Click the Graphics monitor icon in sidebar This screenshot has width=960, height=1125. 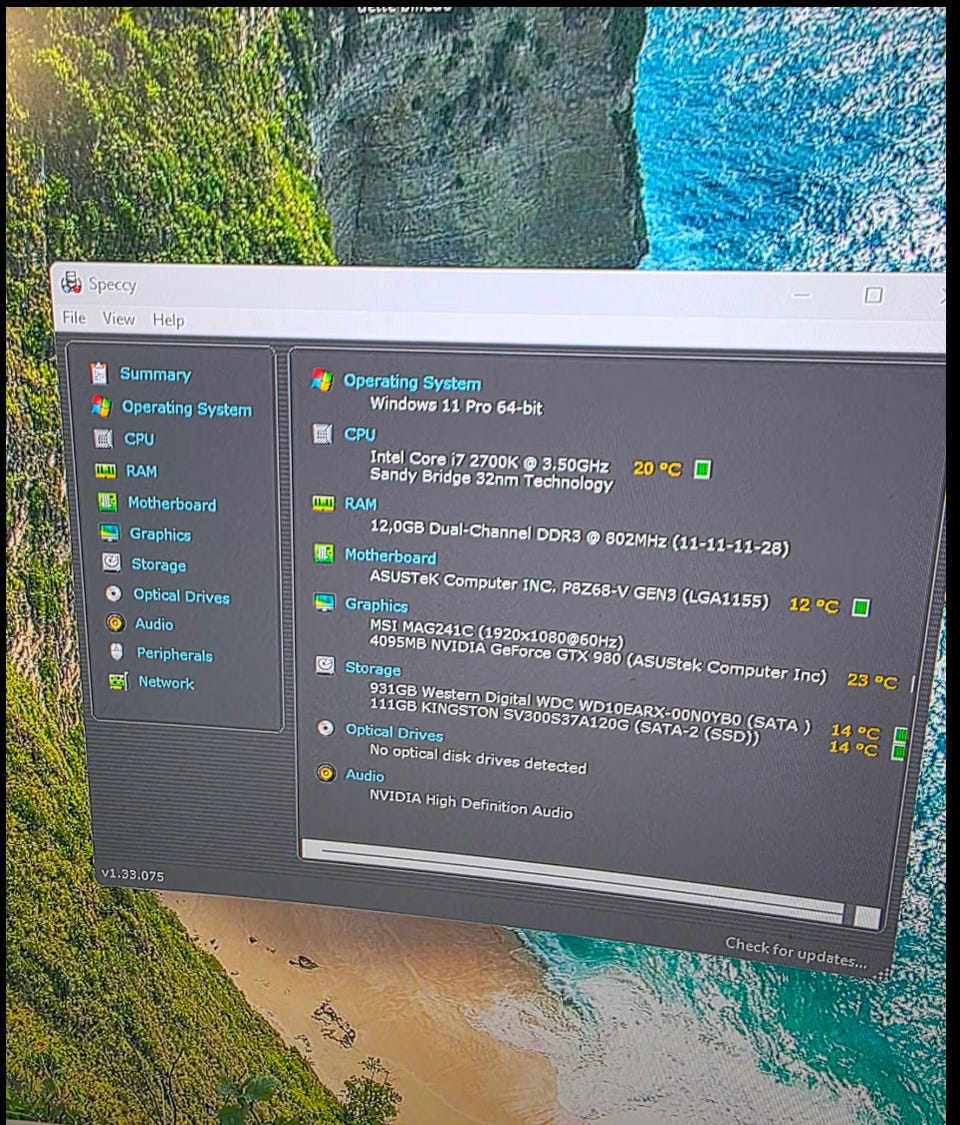pyautogui.click(x=110, y=533)
